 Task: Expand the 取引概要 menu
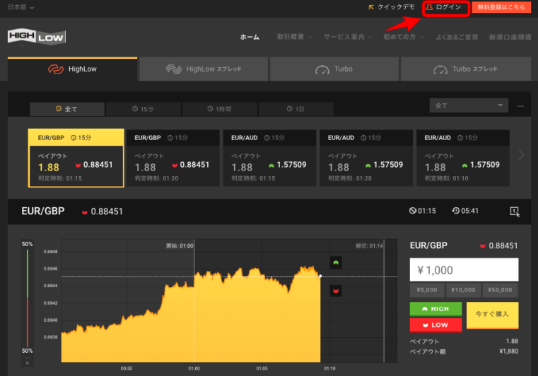click(x=294, y=37)
